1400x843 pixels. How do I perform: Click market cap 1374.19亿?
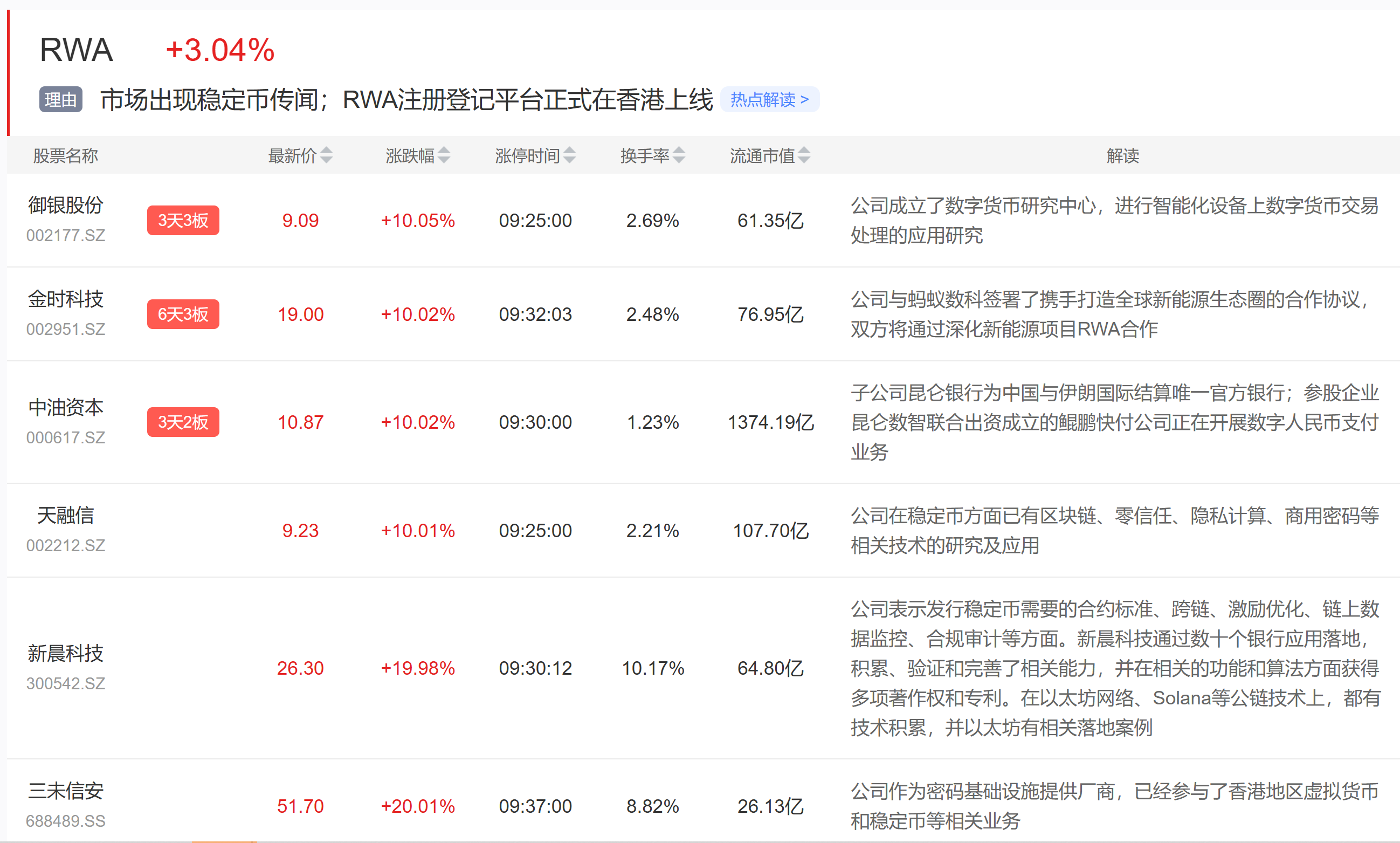pyautogui.click(x=771, y=422)
